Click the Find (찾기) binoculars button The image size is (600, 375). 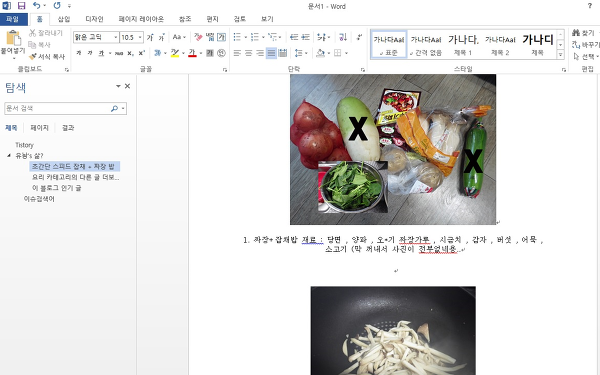(584, 33)
